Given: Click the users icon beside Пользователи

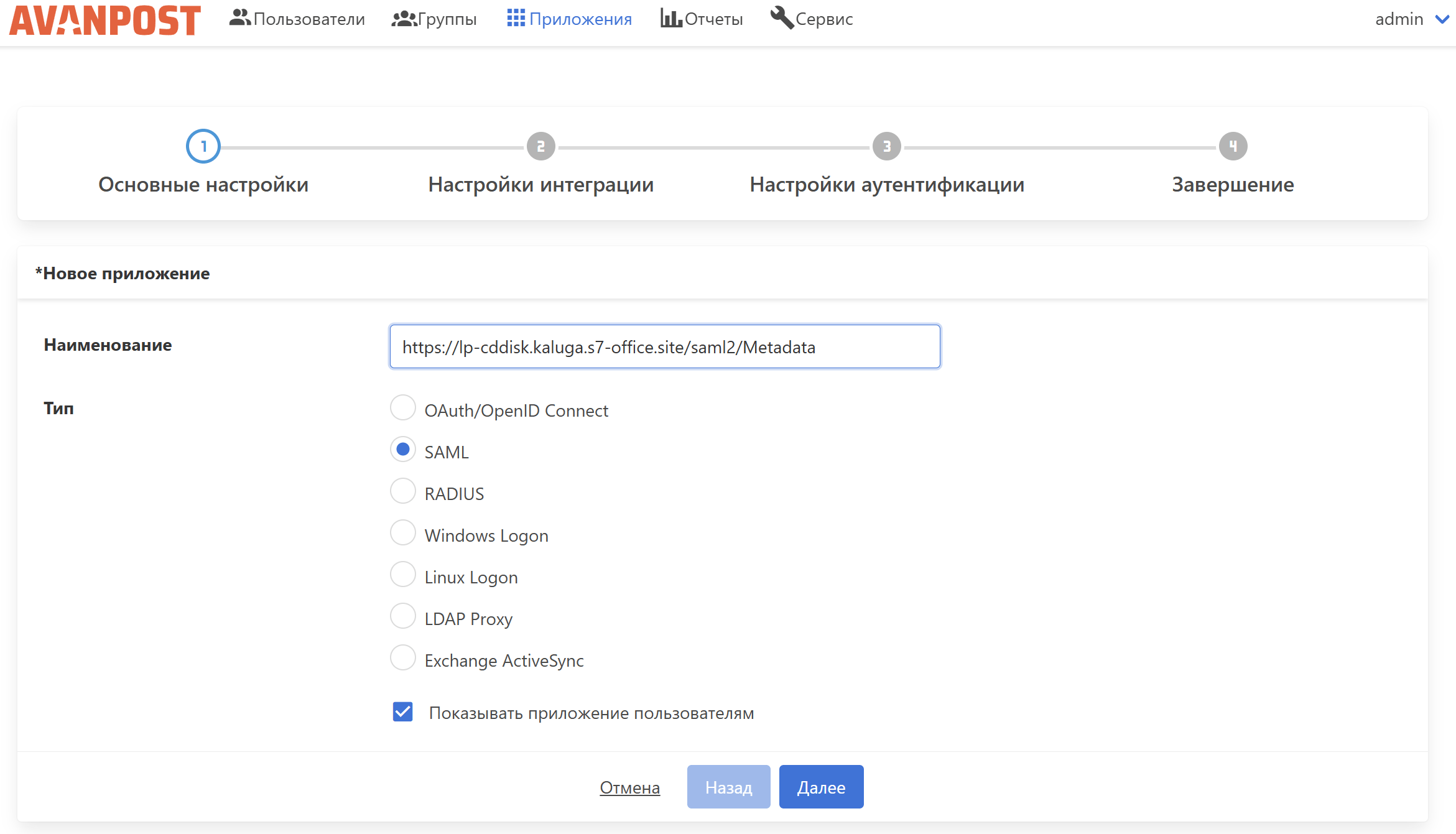Looking at the screenshot, I should point(239,18).
